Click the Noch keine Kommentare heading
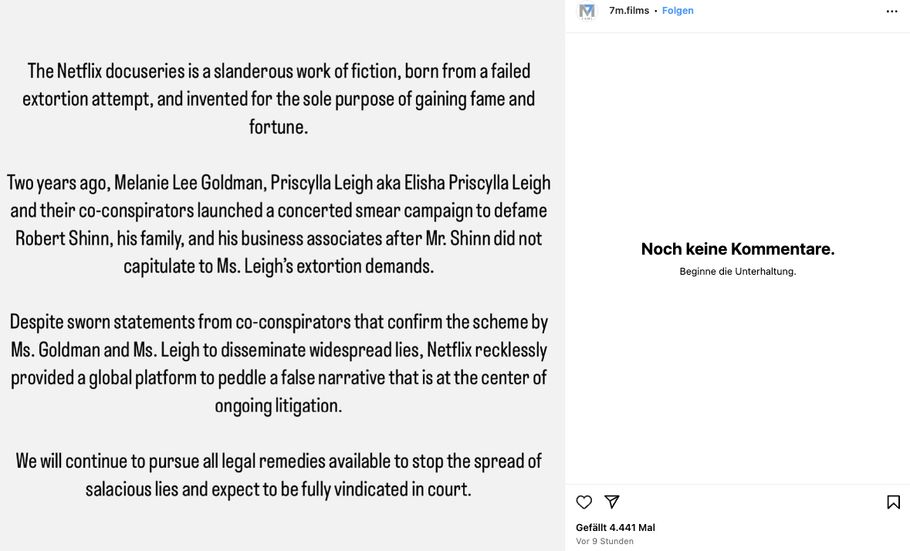Viewport: 910px width, 551px height. tap(737, 249)
